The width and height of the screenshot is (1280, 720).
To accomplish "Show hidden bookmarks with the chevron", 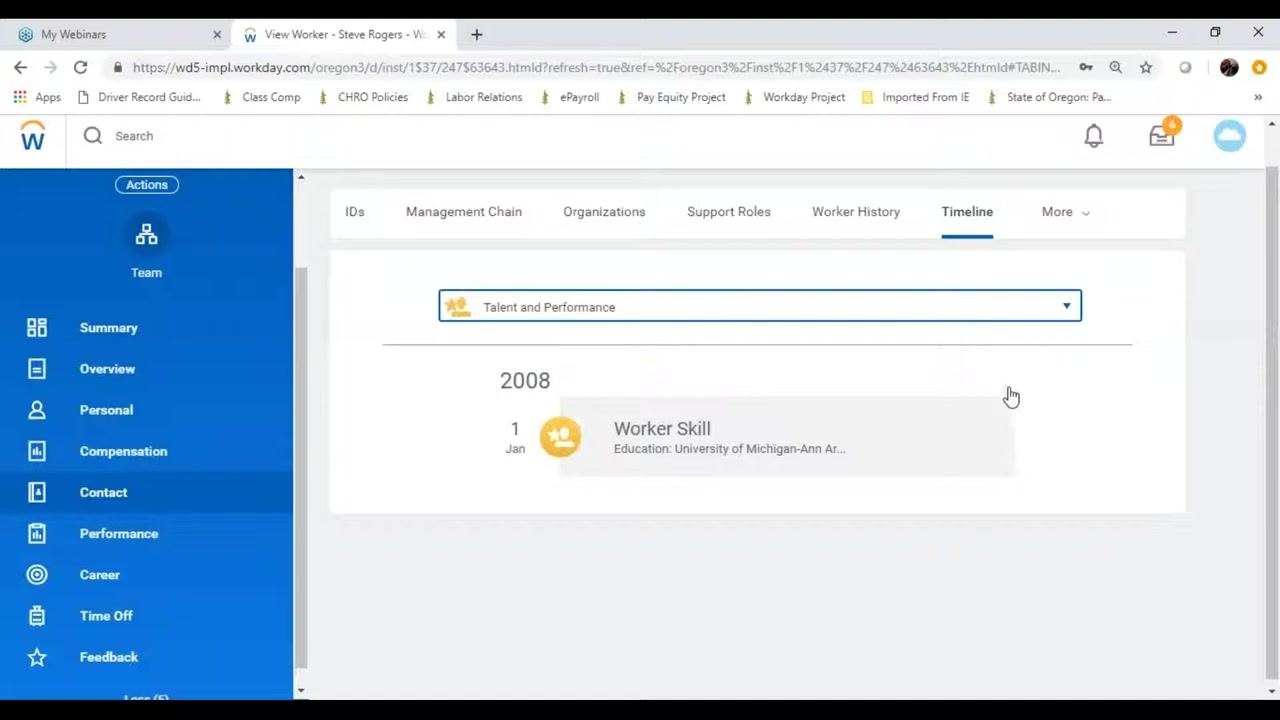I will click(1258, 97).
